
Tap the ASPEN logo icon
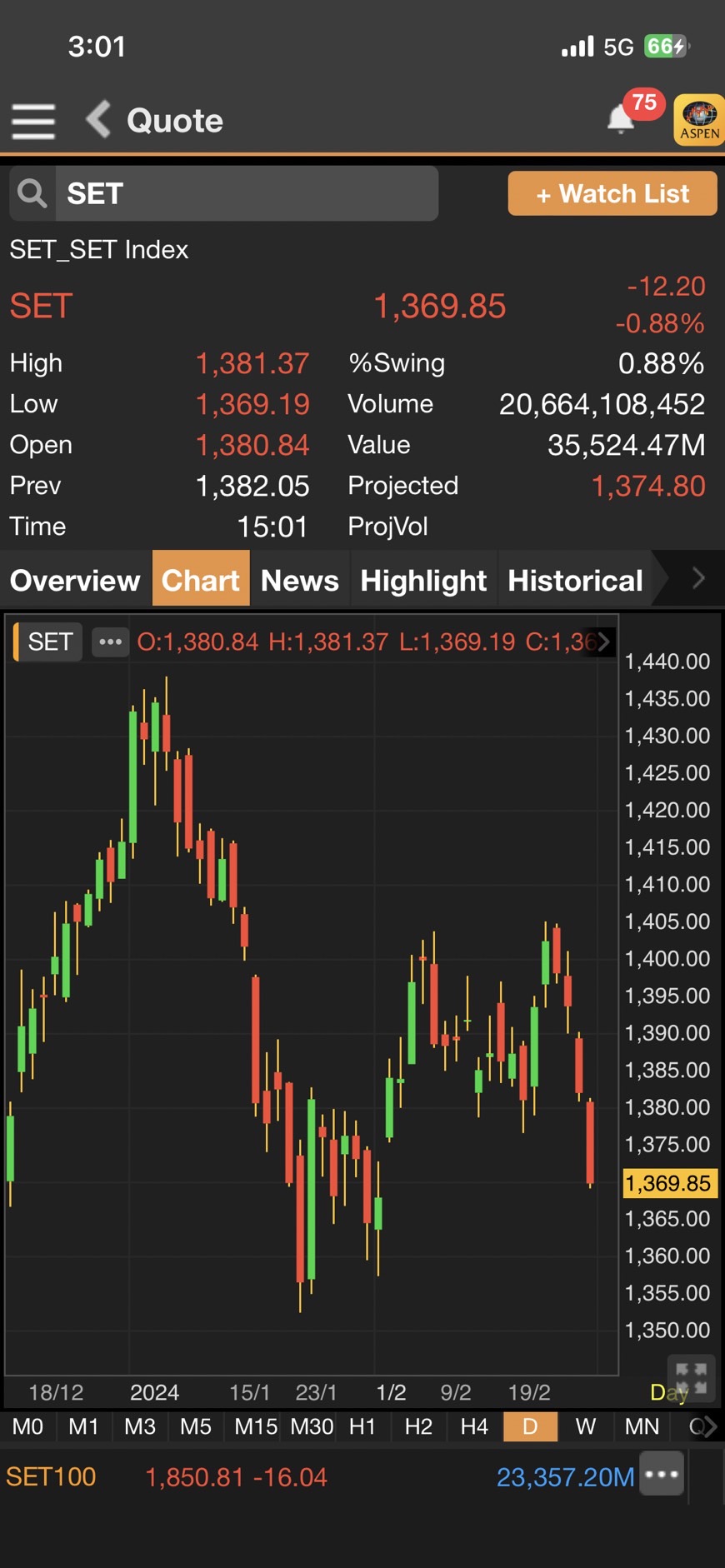[x=698, y=121]
